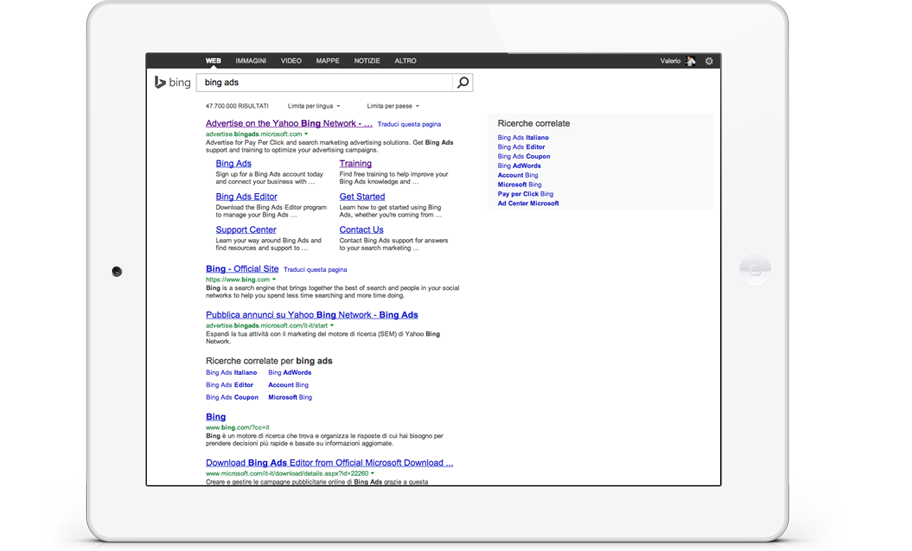Click the 'Get Started' sitelink
Screen dimensions: 912x551
coord(362,197)
